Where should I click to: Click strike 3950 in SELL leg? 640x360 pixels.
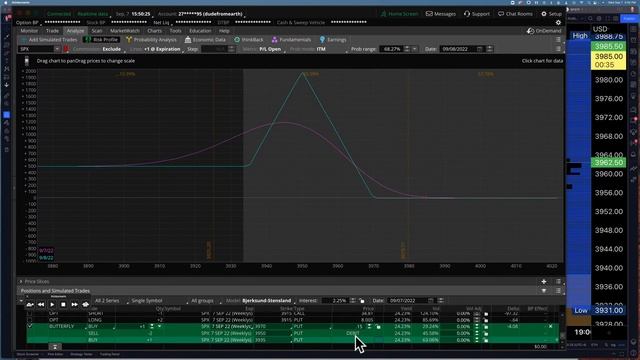tap(260, 333)
